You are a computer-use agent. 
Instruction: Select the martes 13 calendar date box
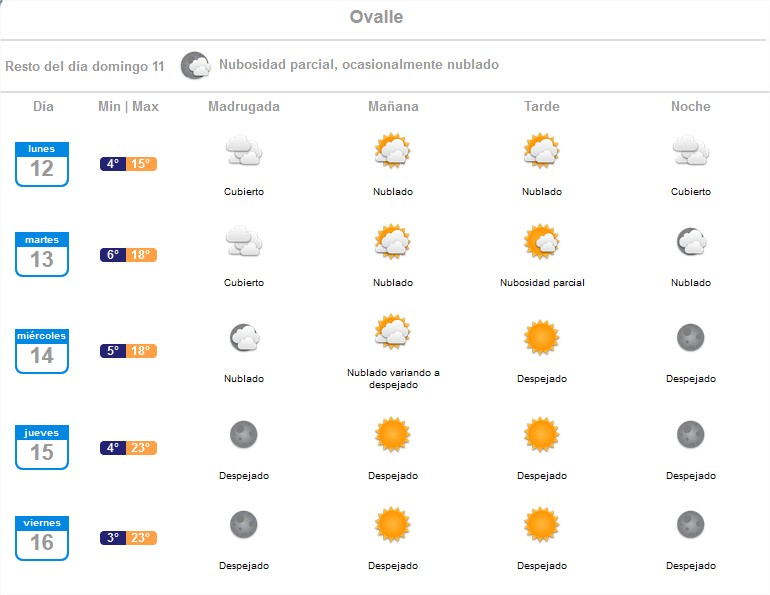coord(42,254)
